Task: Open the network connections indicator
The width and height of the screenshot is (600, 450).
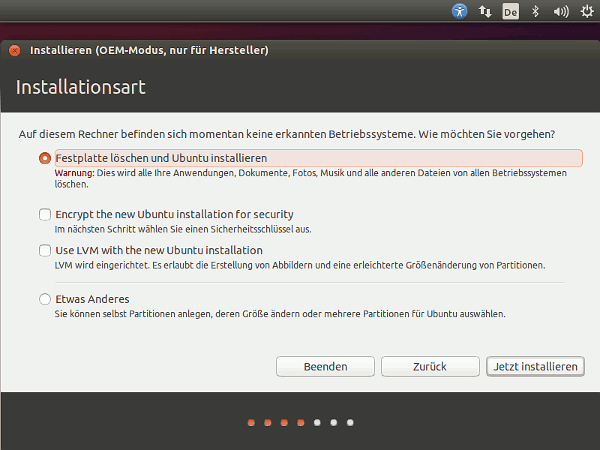Action: 485,11
